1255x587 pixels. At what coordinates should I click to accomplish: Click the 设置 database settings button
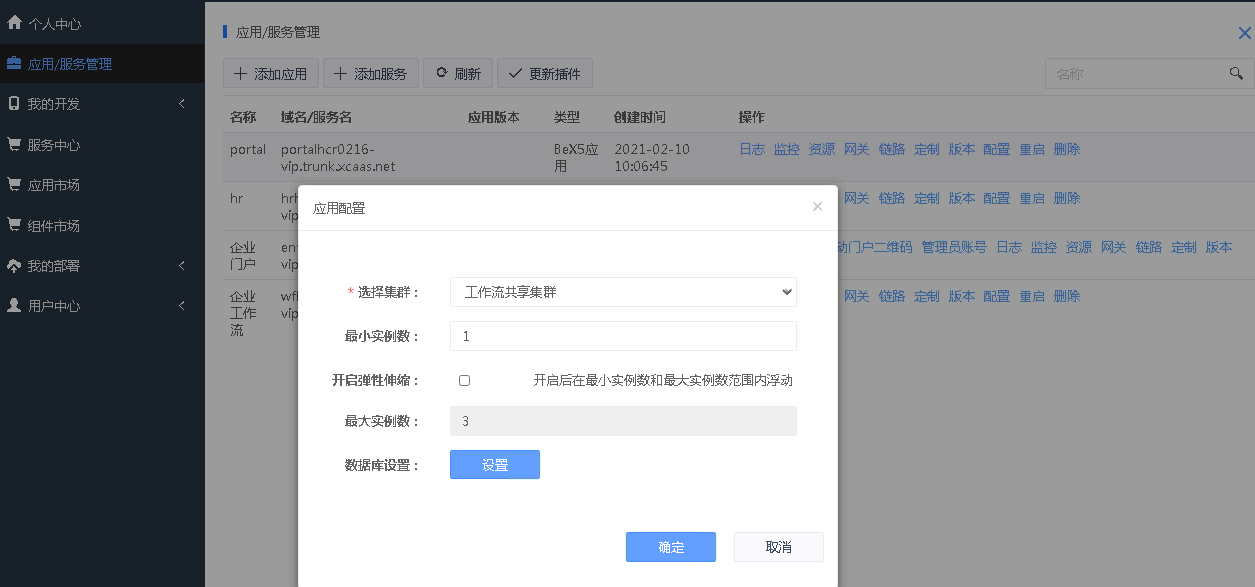coord(494,465)
